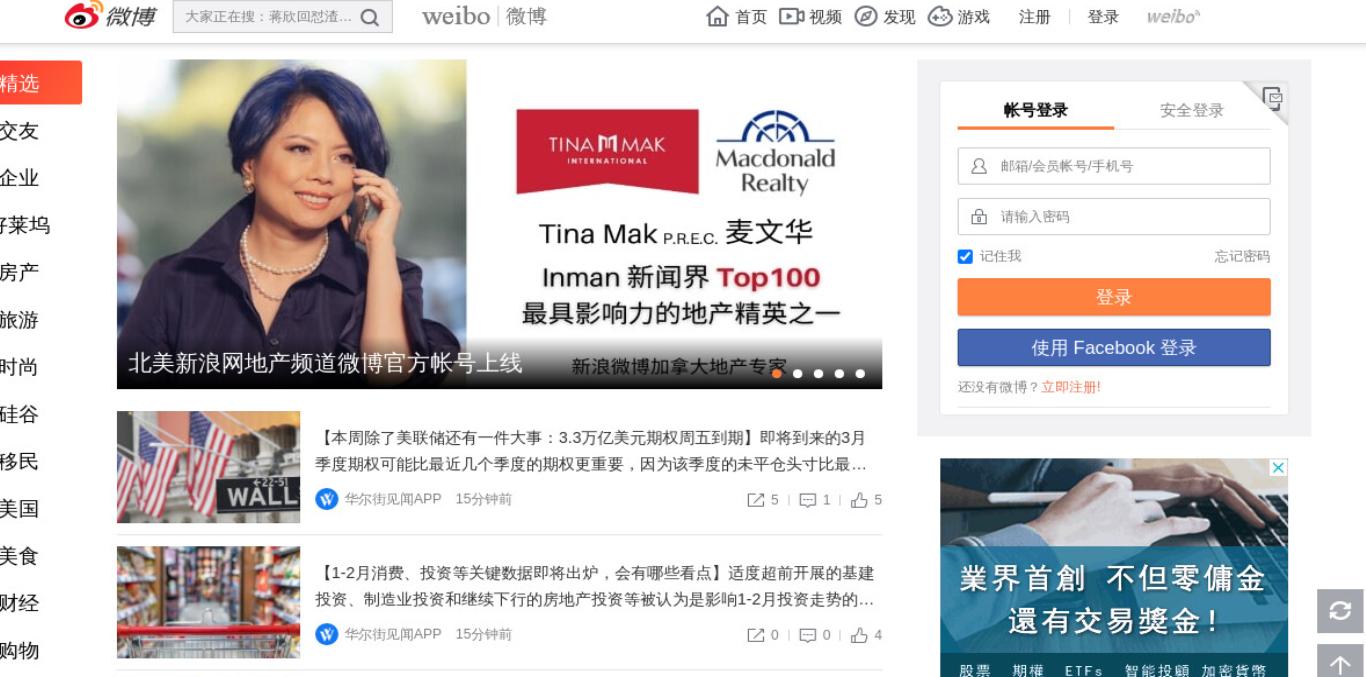Click the orange 登录 button
Viewport: 1366px width, 677px height.
(1114, 297)
